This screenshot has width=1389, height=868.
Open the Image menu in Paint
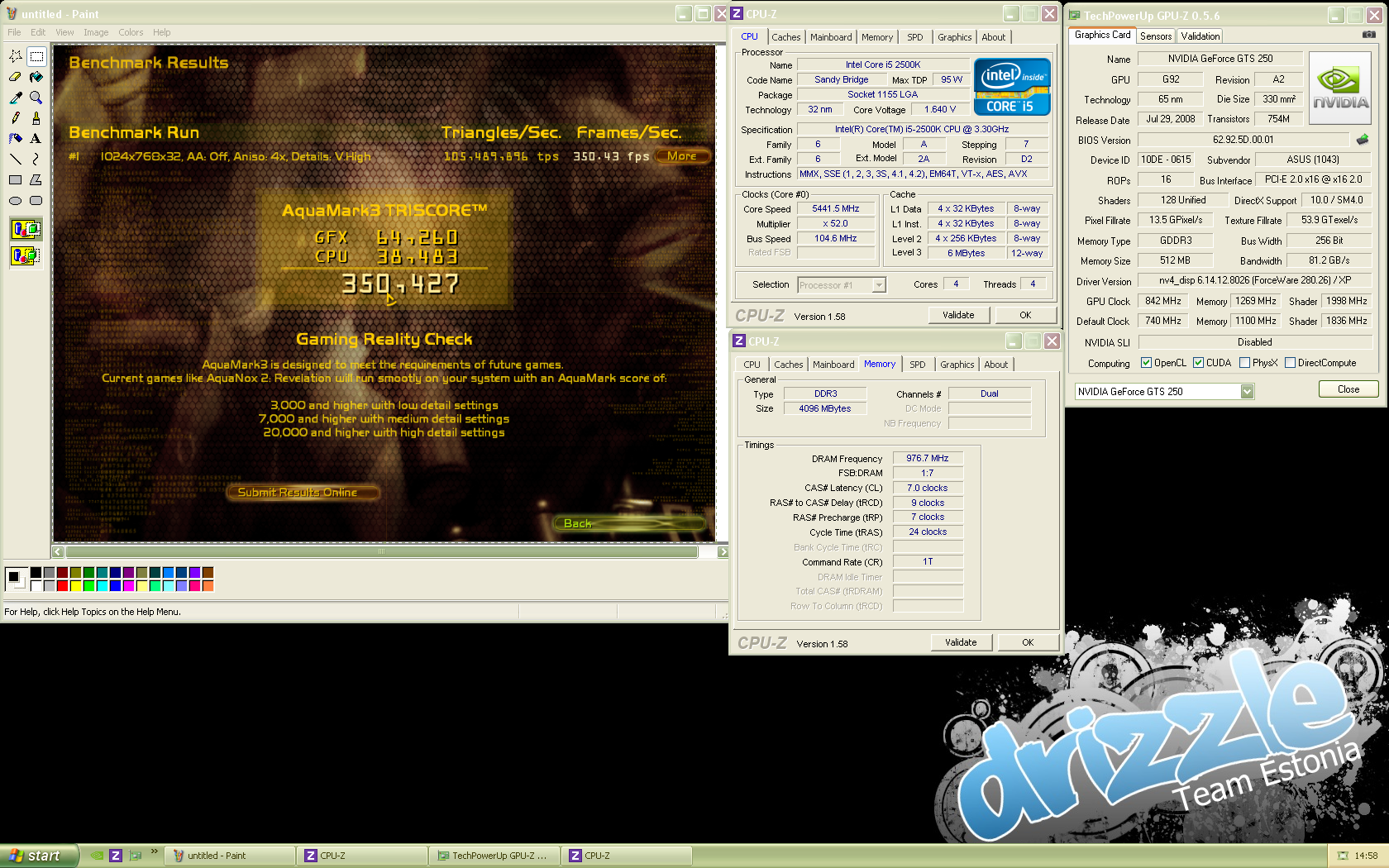click(x=96, y=32)
